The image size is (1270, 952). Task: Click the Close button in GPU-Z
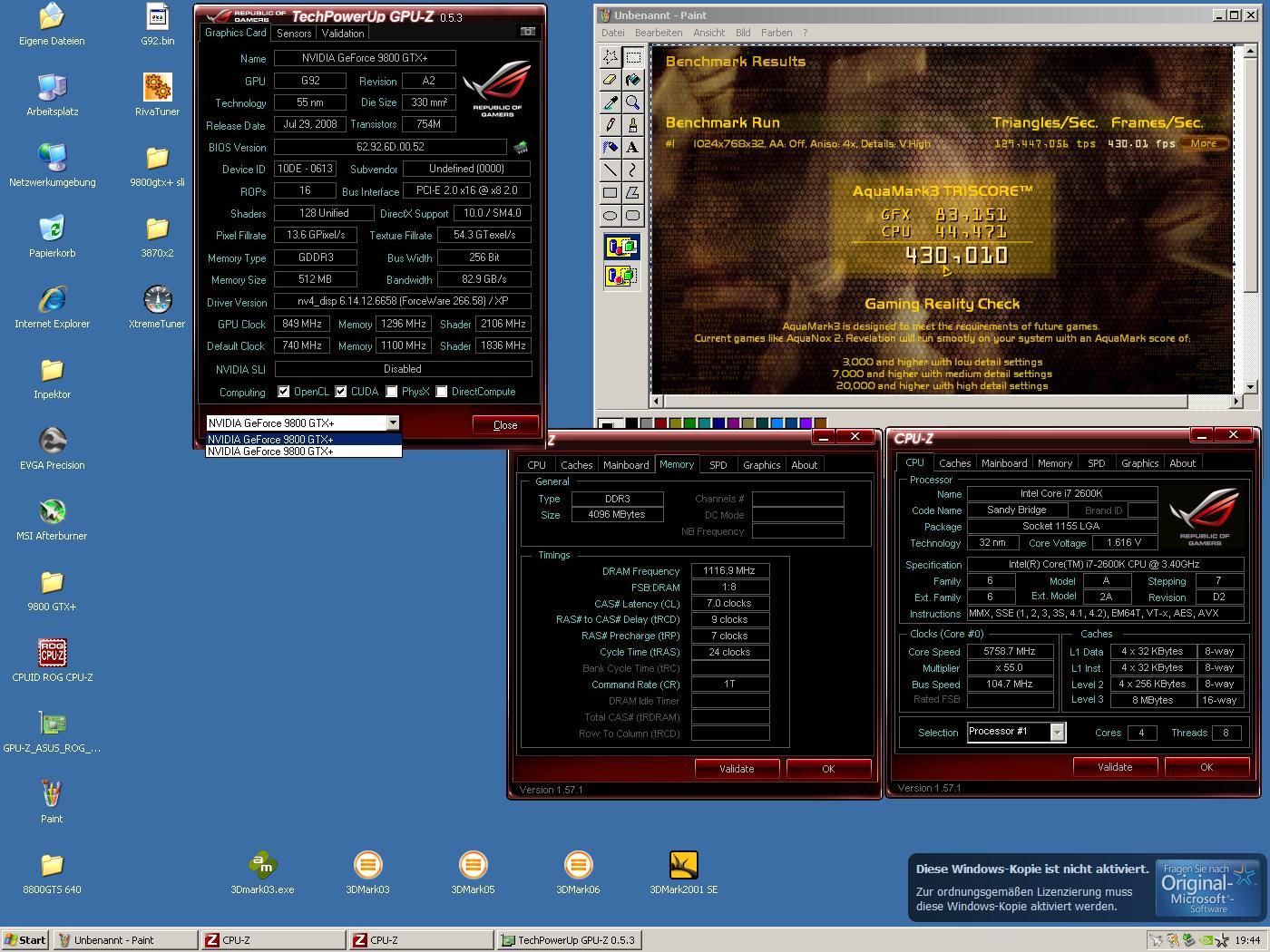pos(505,424)
